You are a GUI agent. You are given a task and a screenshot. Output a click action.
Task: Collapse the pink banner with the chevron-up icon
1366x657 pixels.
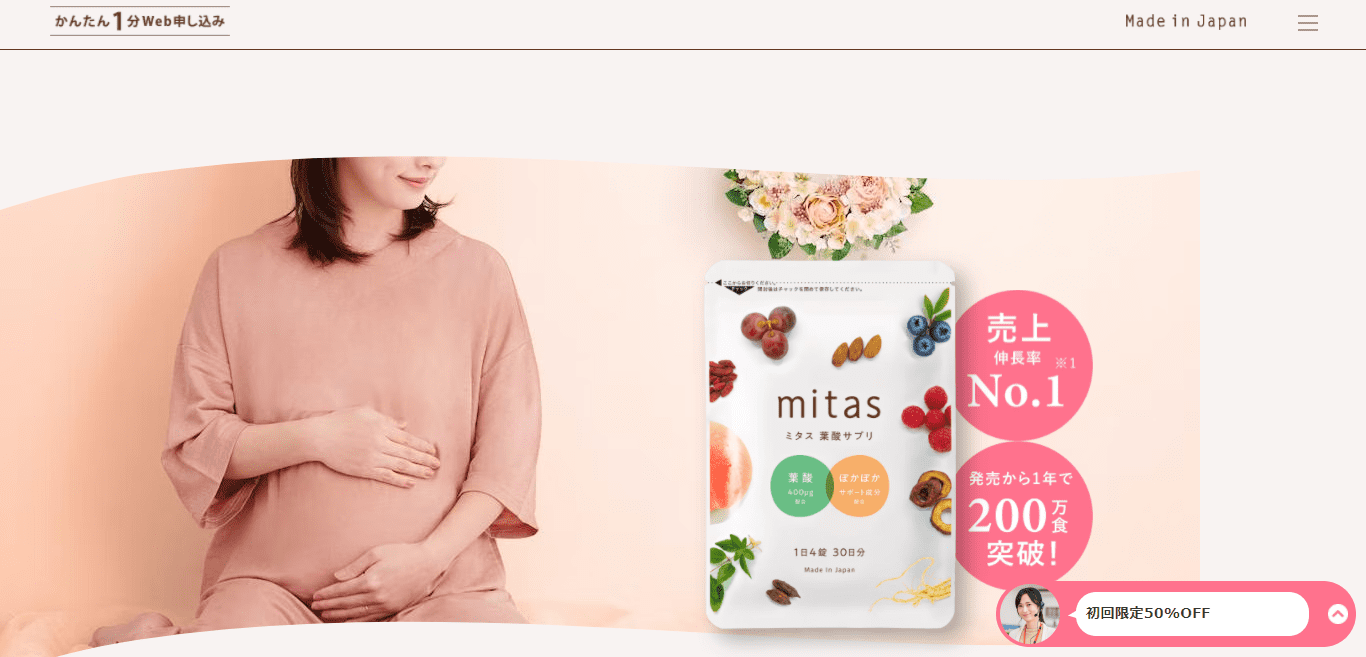[x=1337, y=614]
